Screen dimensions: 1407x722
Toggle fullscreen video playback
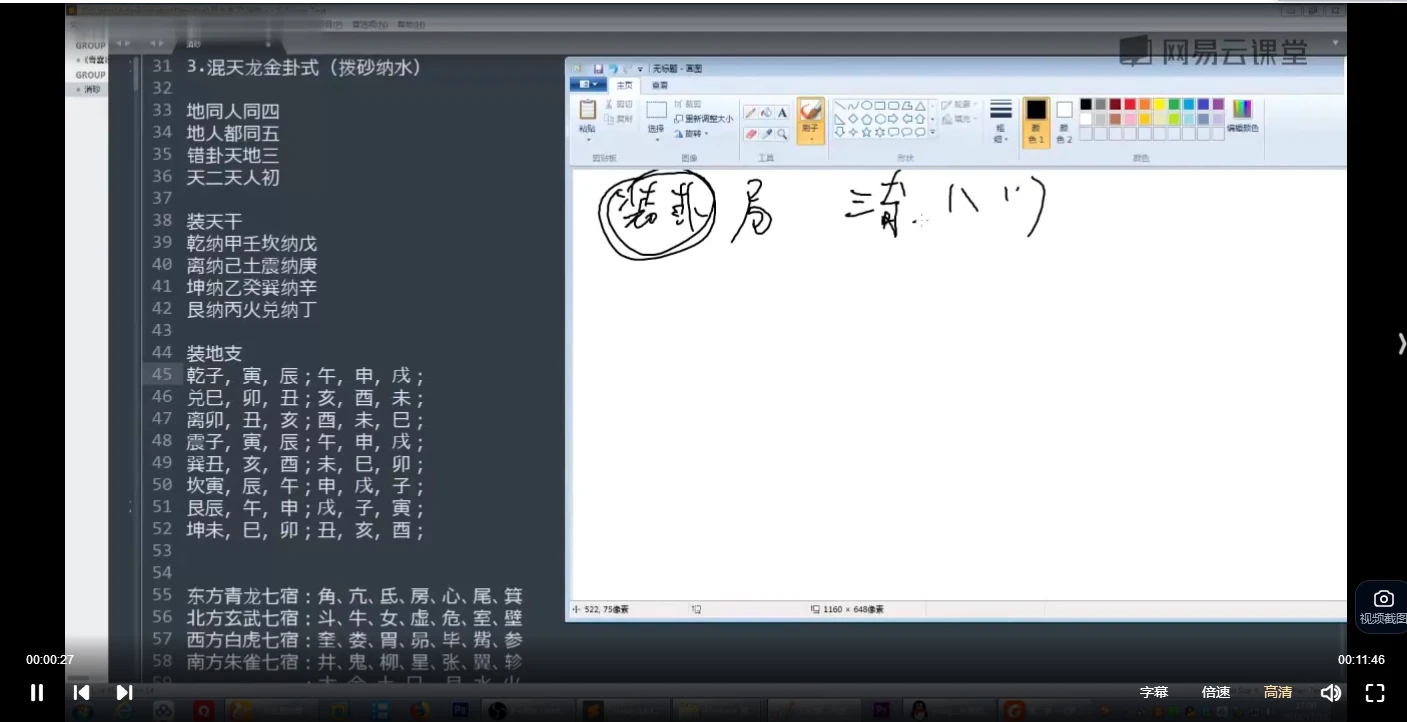(x=1375, y=692)
